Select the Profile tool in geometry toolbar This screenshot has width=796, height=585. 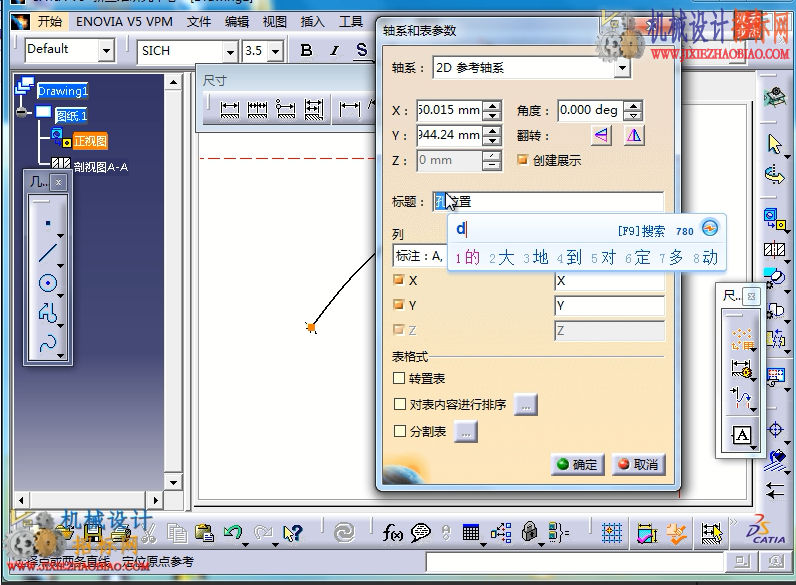[x=48, y=312]
